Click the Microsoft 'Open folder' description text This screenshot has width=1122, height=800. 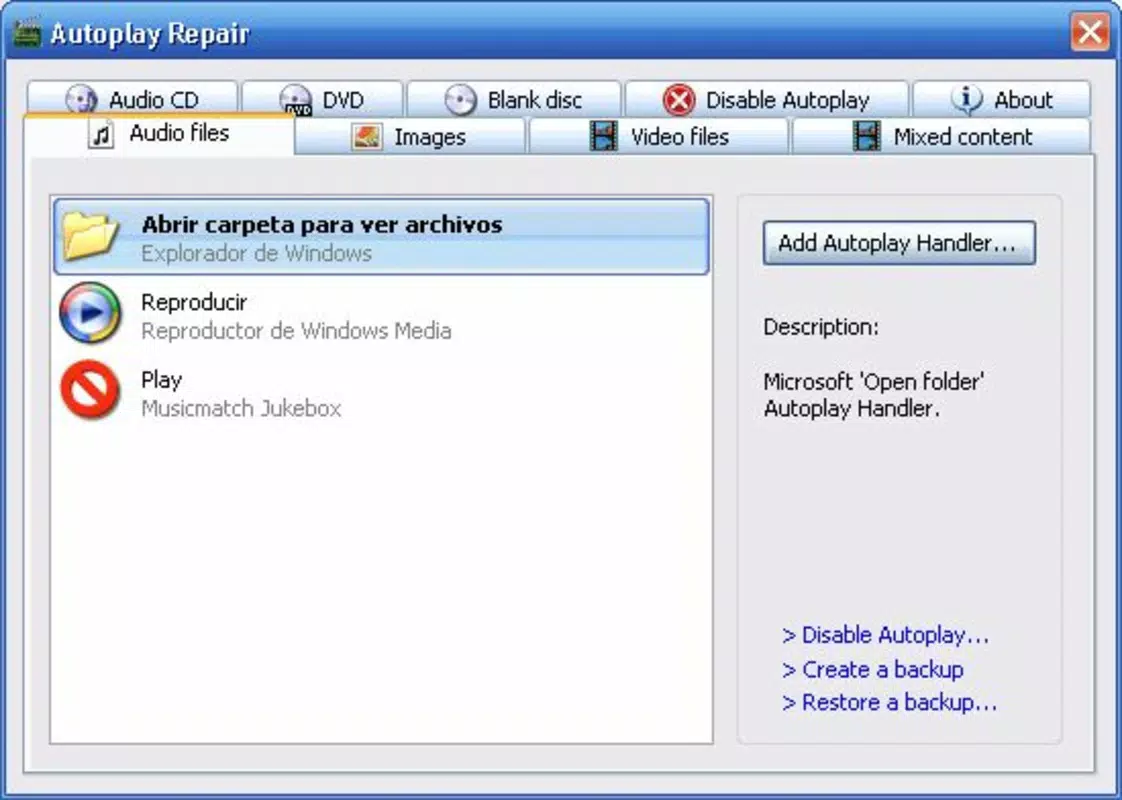point(874,395)
